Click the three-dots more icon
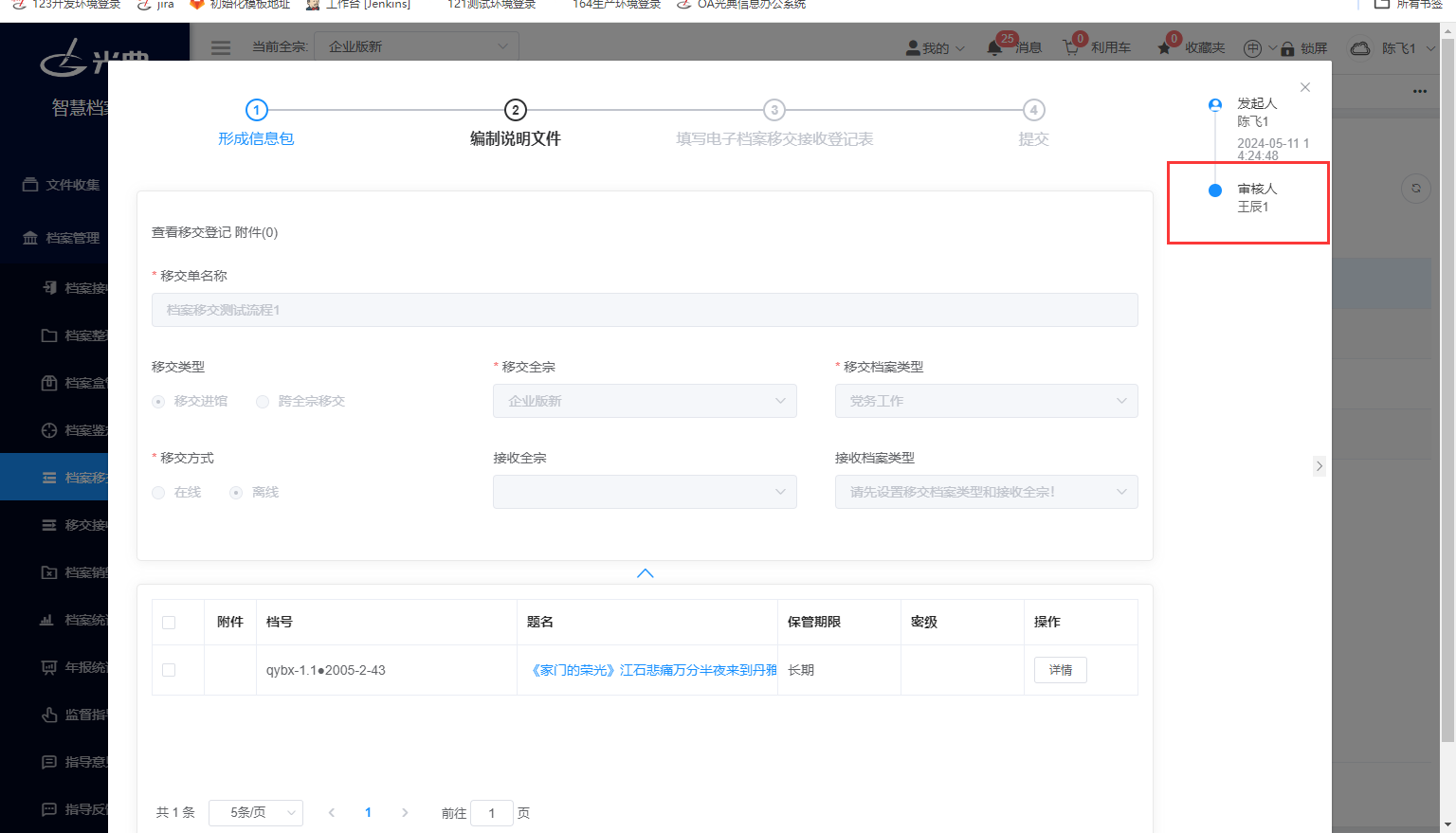 (1419, 92)
